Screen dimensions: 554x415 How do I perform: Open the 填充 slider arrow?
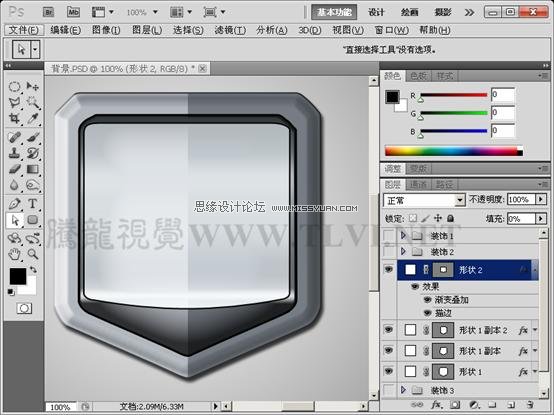[541, 219]
